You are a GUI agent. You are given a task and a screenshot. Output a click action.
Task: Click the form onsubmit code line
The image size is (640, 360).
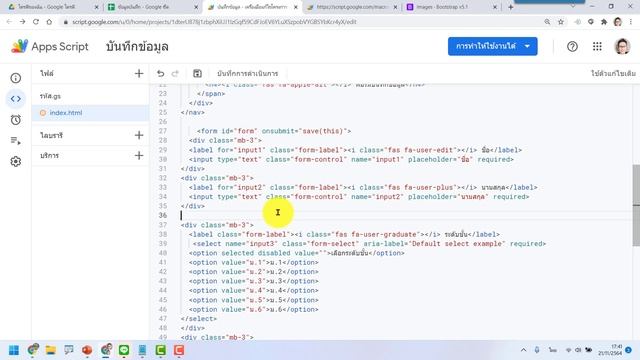click(273, 131)
